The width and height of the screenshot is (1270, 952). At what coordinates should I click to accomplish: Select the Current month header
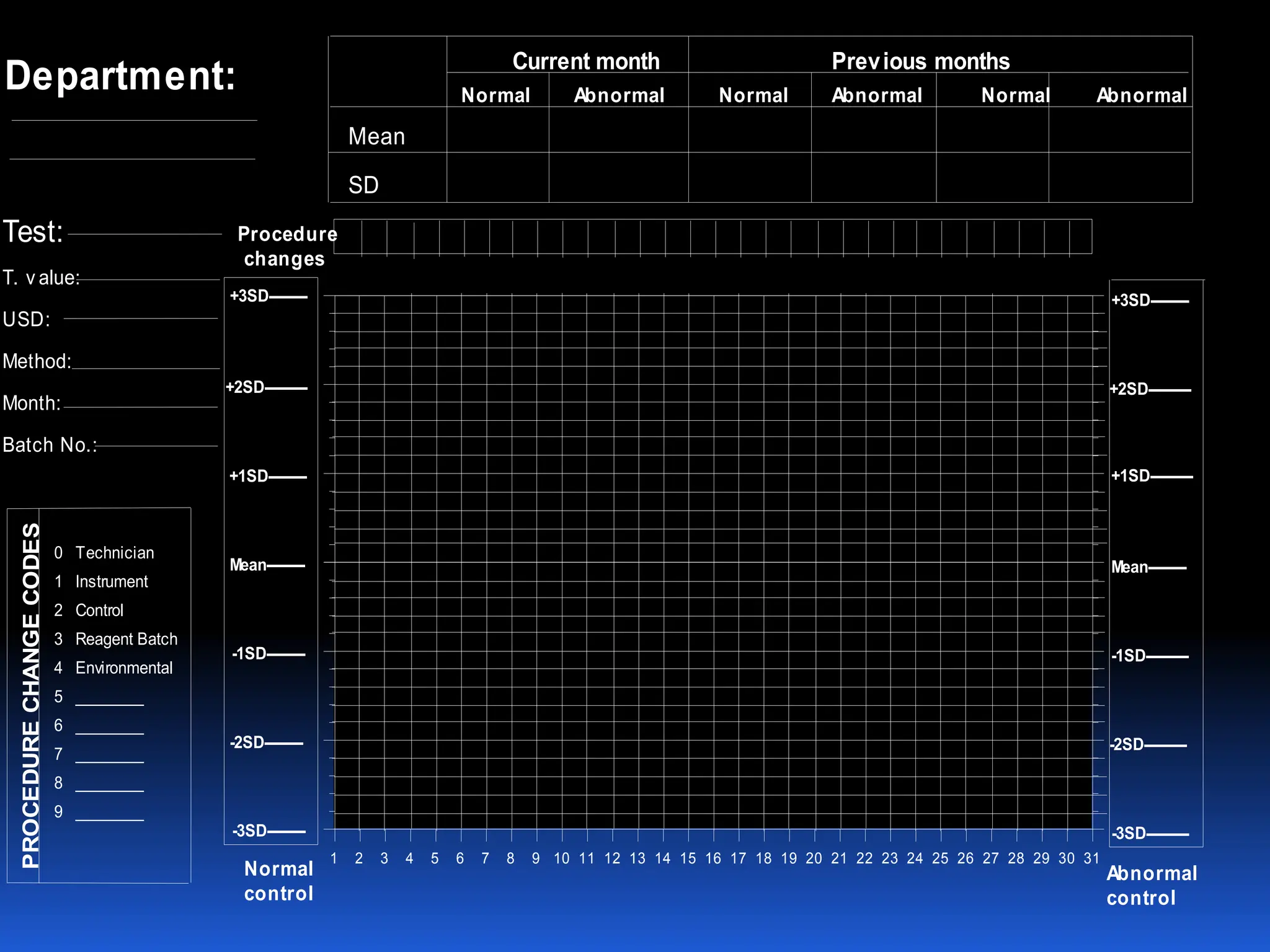585,61
